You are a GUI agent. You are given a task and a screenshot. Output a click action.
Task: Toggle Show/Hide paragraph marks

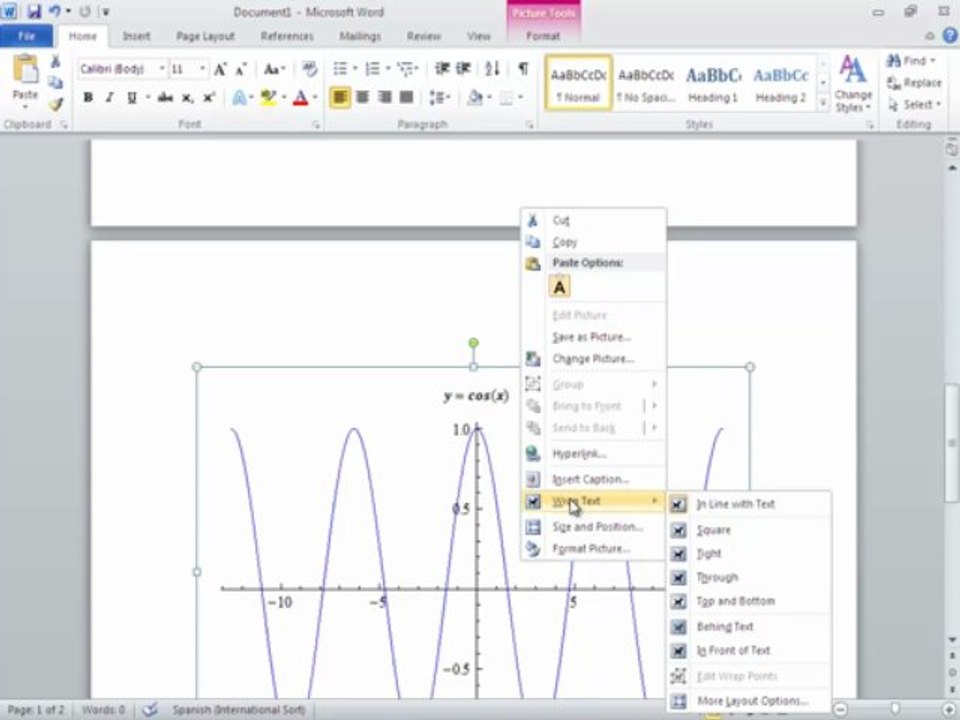(523, 69)
